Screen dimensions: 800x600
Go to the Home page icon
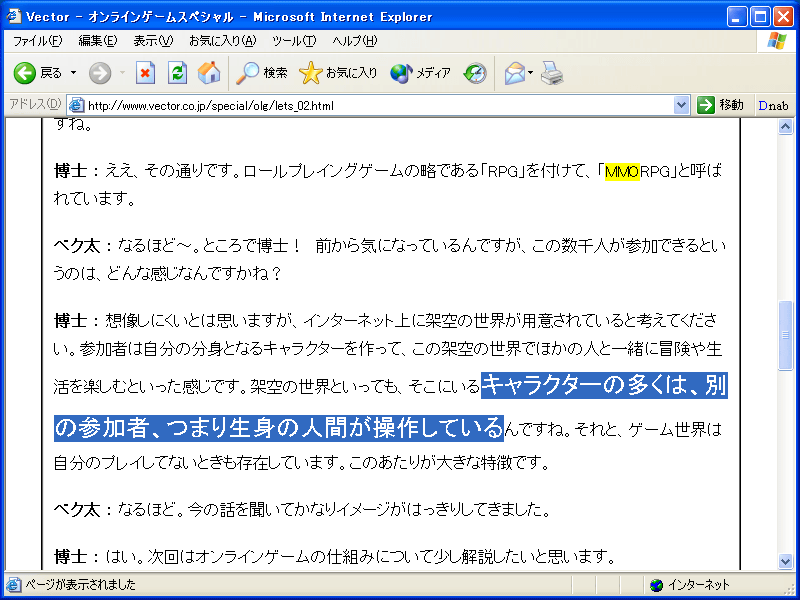coord(209,73)
